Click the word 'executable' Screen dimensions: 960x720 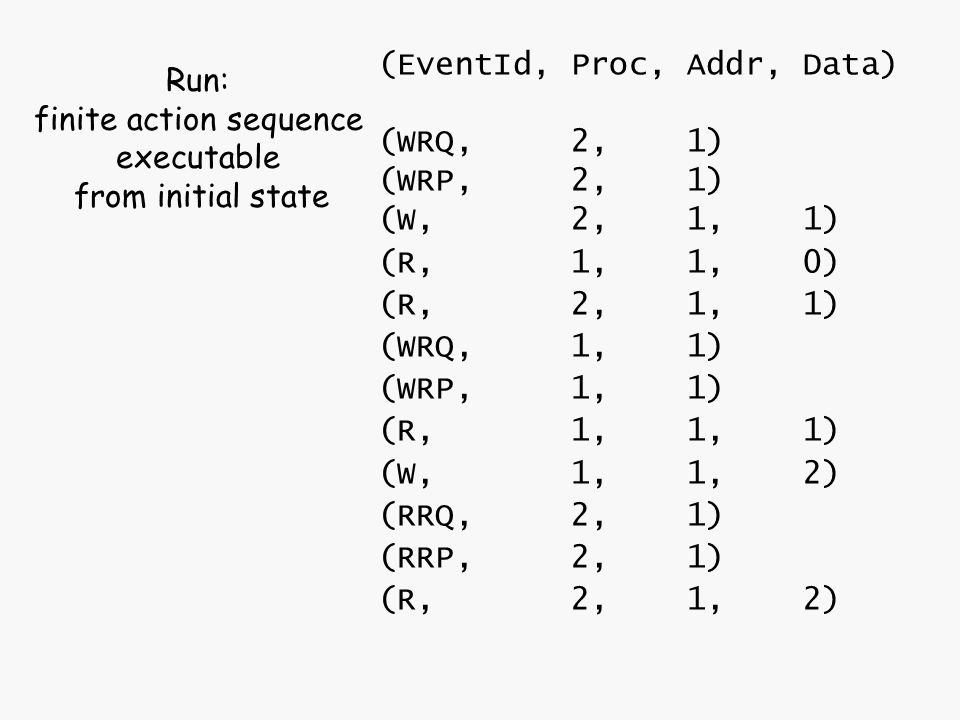point(198,157)
